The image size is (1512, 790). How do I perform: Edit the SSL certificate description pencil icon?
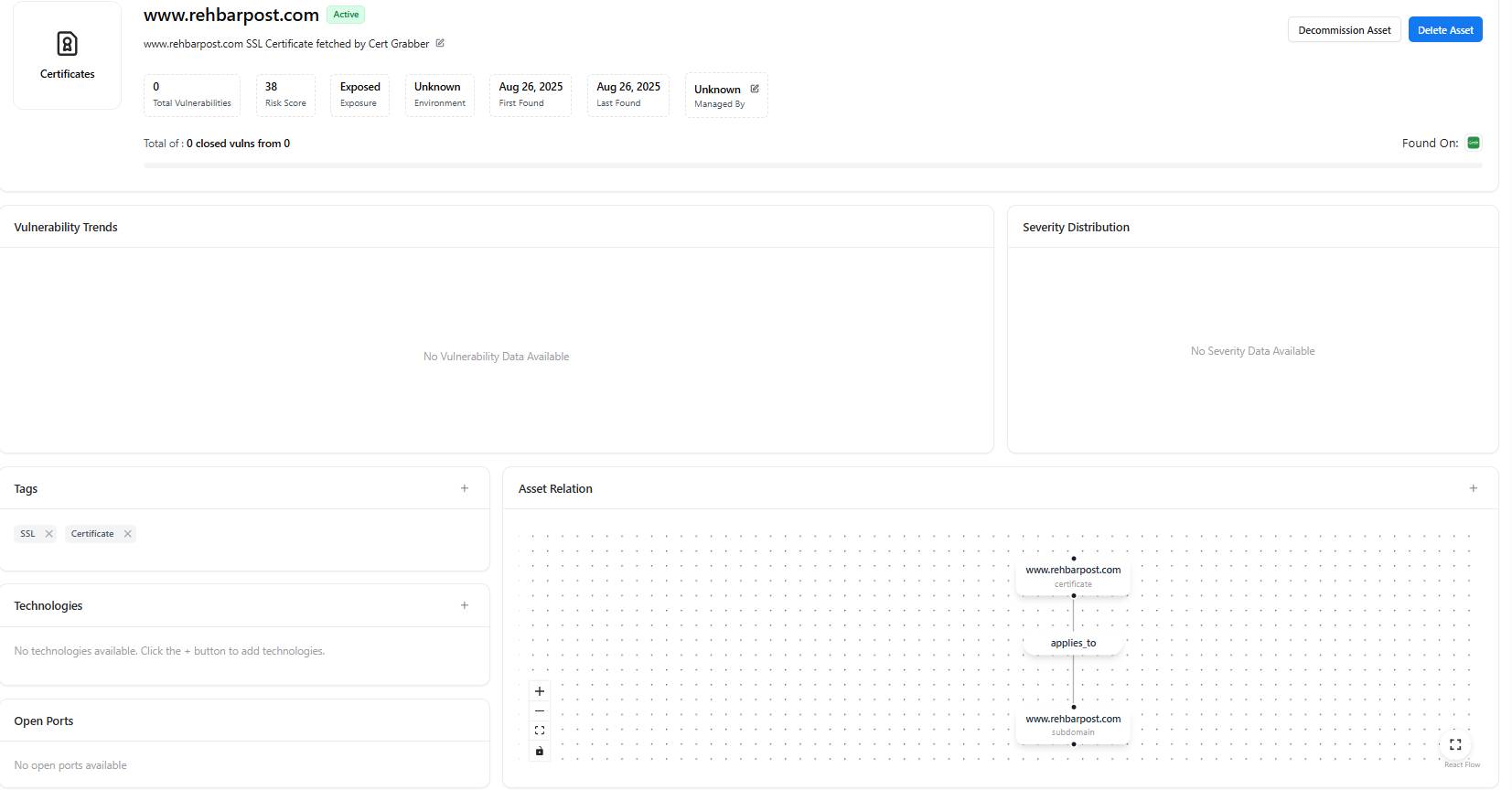(440, 43)
